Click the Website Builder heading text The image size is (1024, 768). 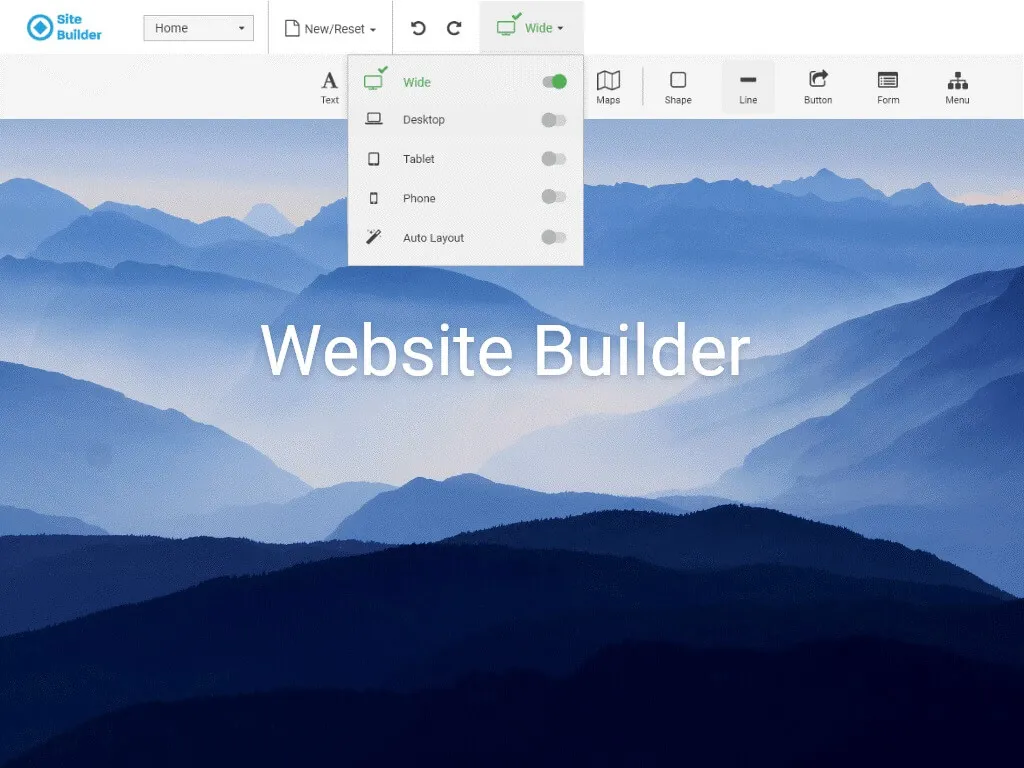505,350
